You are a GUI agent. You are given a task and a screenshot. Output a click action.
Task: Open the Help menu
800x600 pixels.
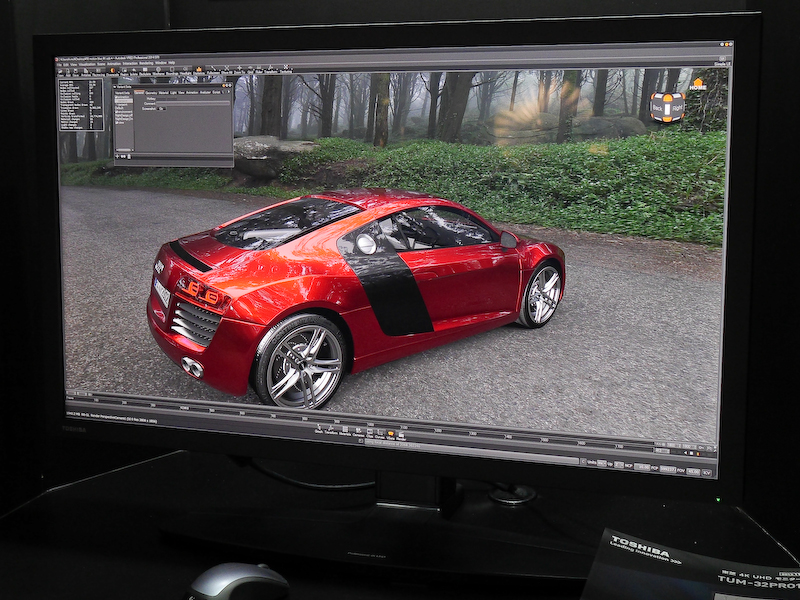pyautogui.click(x=172, y=63)
